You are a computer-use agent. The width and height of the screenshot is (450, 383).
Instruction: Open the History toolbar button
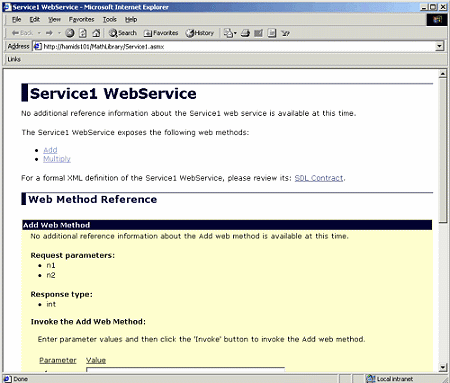click(x=200, y=33)
